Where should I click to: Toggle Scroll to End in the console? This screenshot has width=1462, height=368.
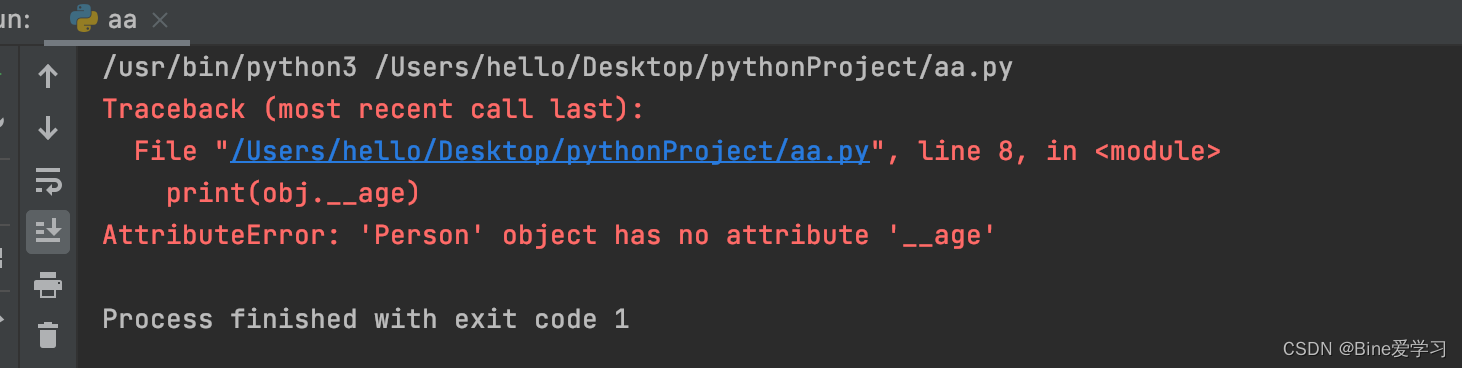[x=47, y=232]
